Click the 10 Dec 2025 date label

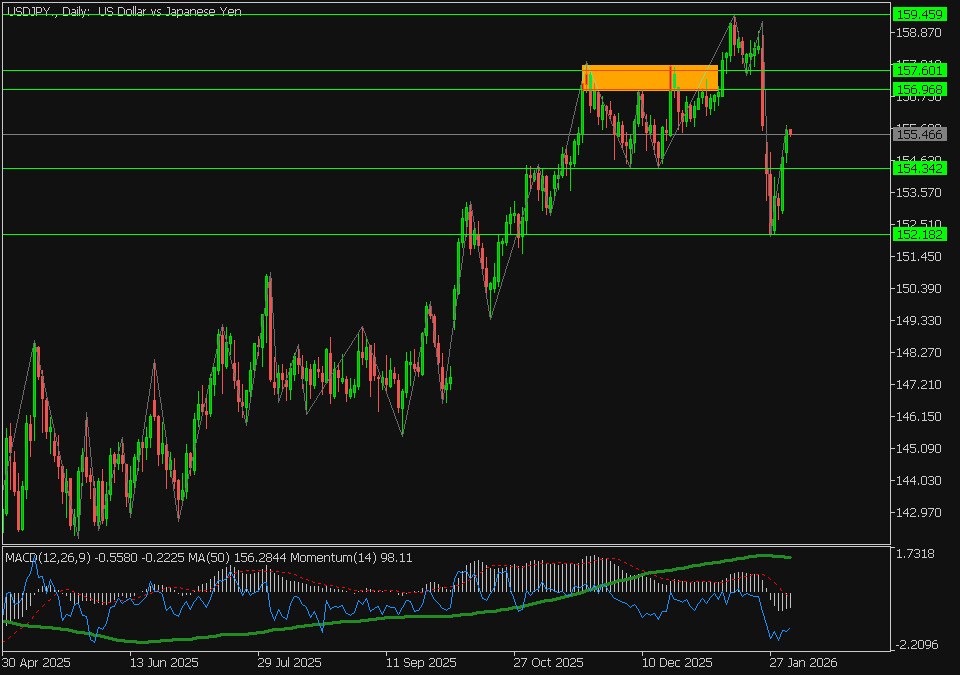point(677,662)
